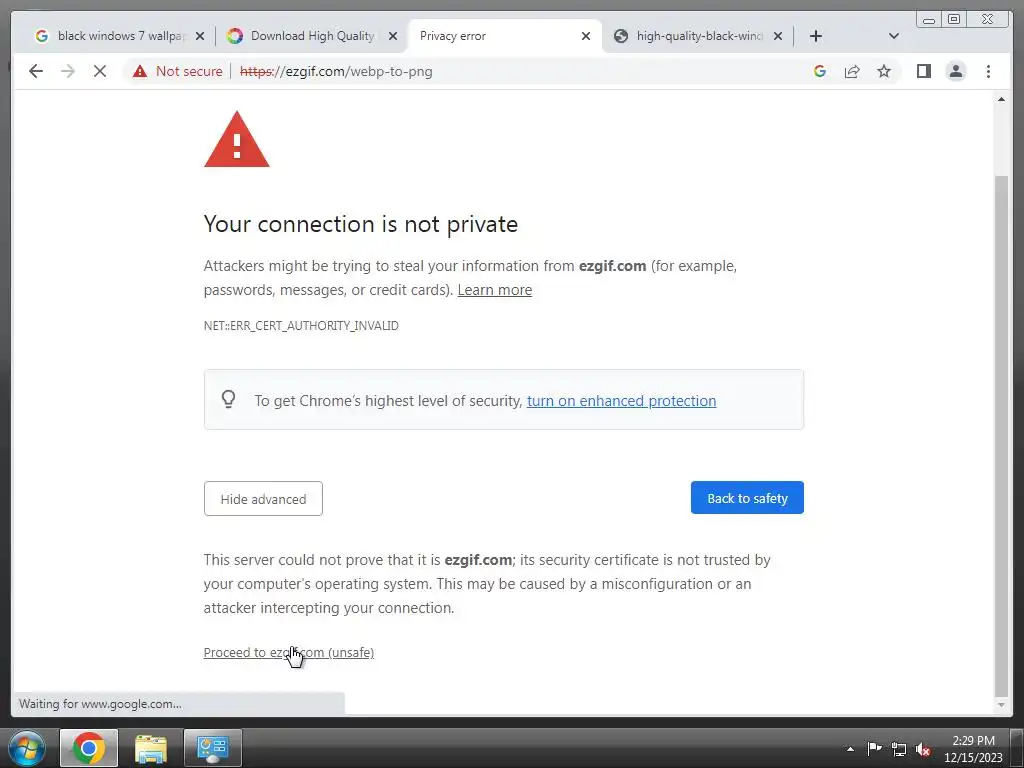1024x768 pixels.
Task: Show hidden system tray icons arrow
Action: point(850,750)
